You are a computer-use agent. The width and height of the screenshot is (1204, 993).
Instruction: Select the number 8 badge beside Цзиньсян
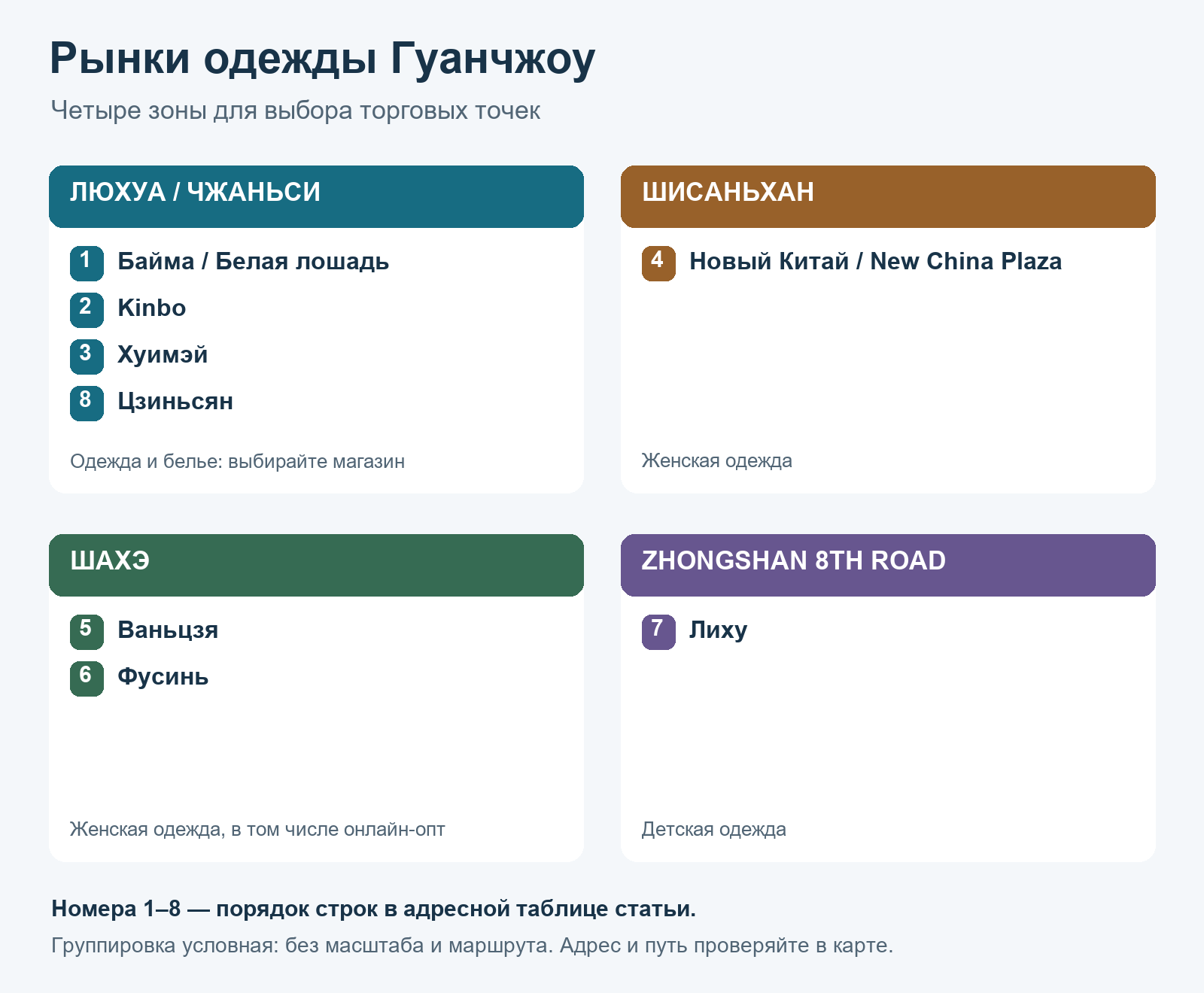click(87, 403)
